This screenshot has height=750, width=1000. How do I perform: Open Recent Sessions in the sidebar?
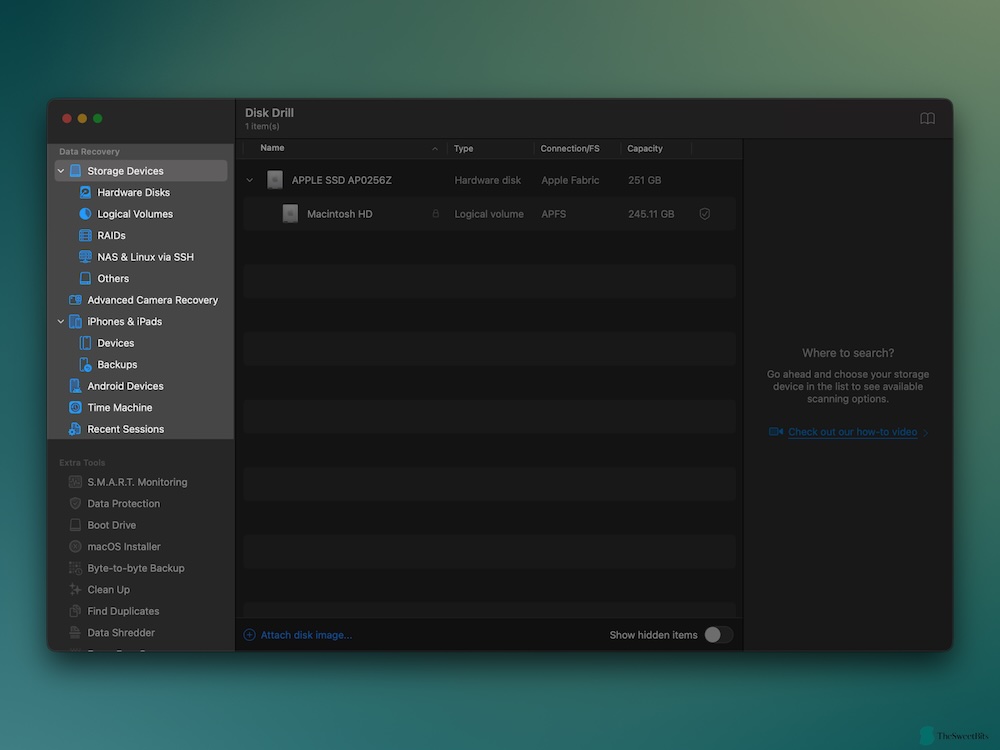pyautogui.click(x=125, y=429)
